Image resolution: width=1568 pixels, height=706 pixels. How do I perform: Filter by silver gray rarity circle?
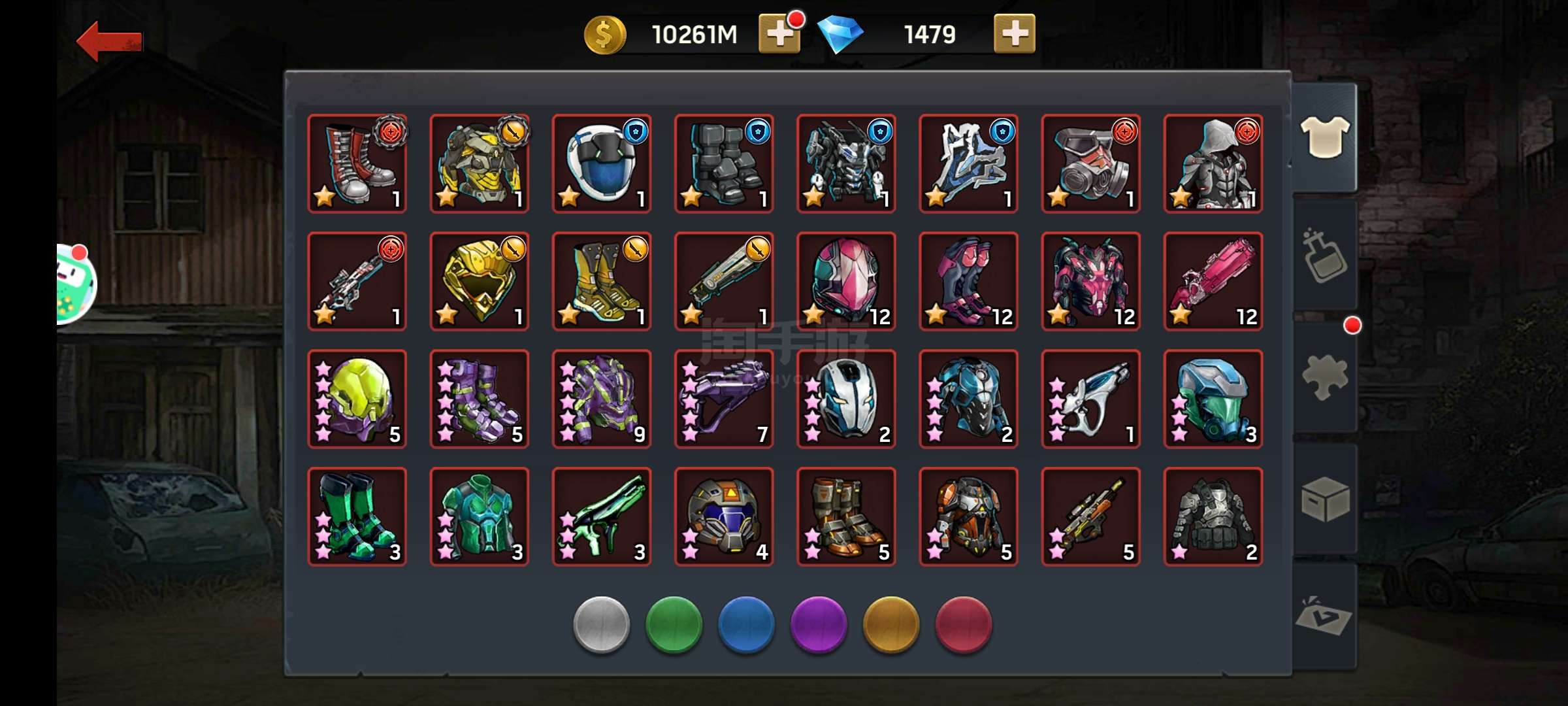coord(601,624)
